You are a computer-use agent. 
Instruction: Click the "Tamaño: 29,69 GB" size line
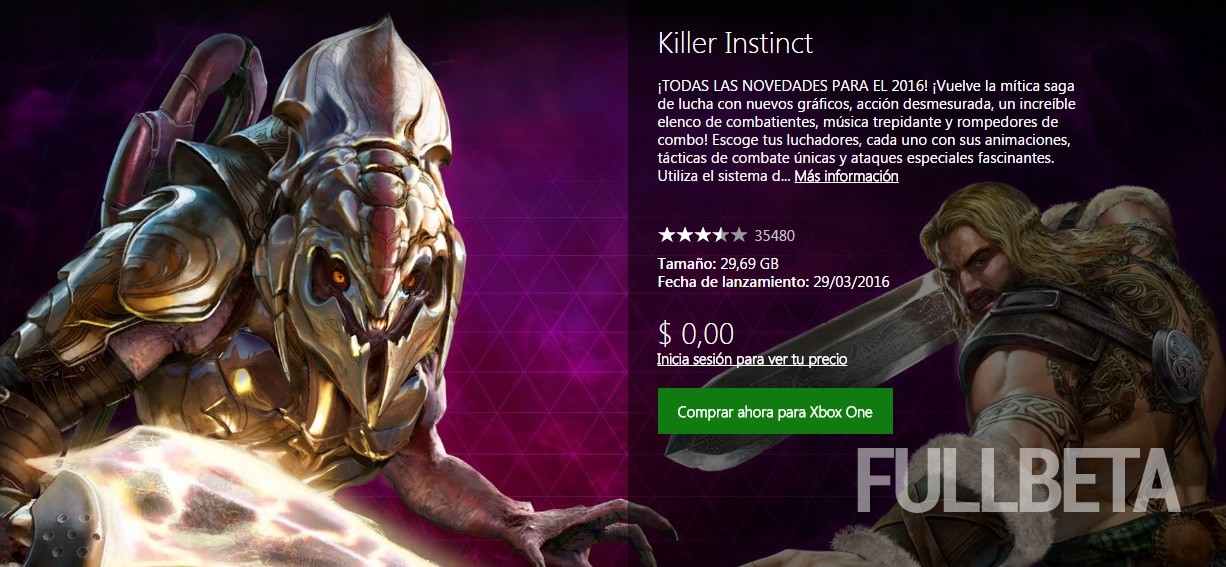[x=718, y=264]
